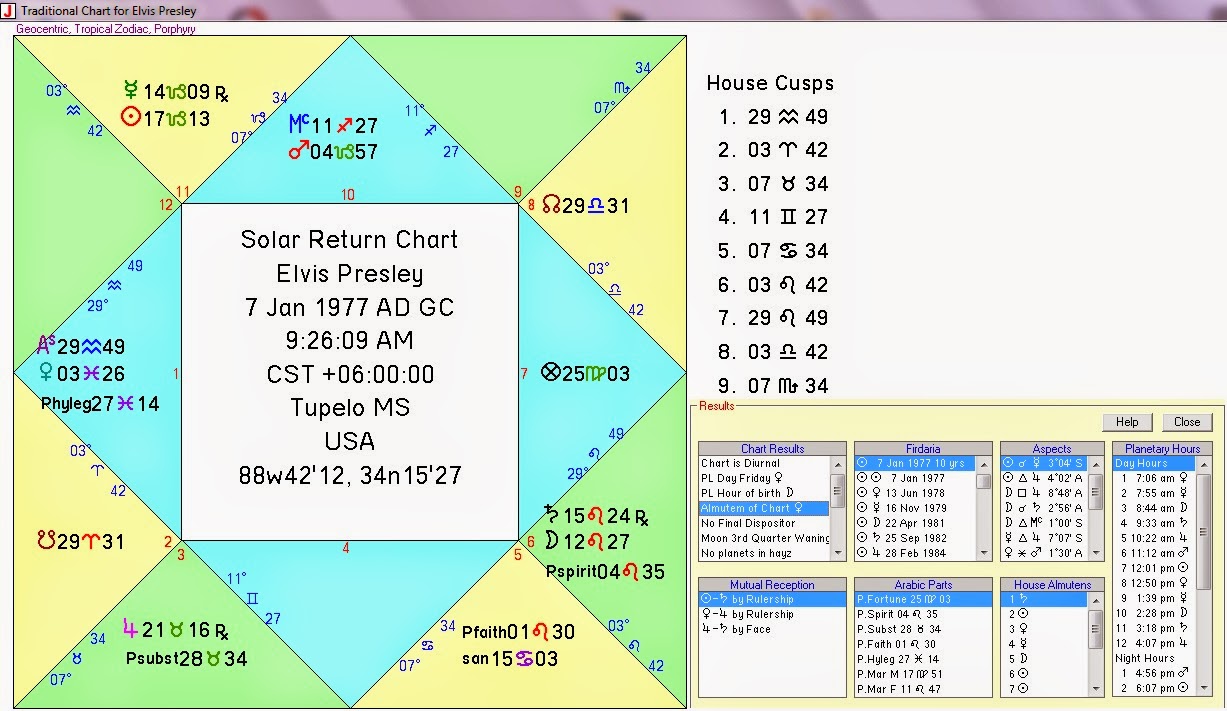Click the red J application icon in the title bar
This screenshot has width=1227, height=711.
tap(8, 10)
